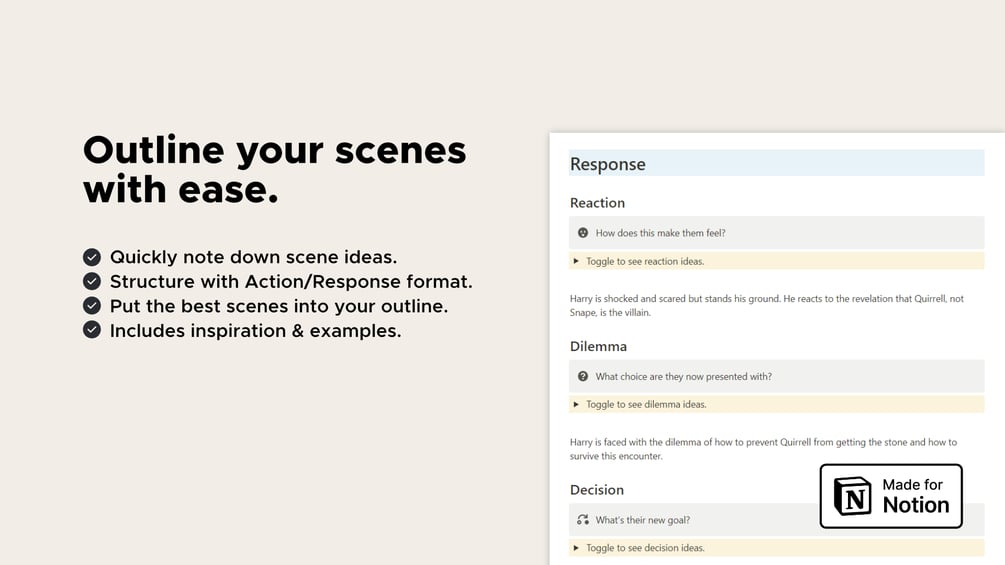
Task: Click the Decision subheading
Action: point(597,490)
